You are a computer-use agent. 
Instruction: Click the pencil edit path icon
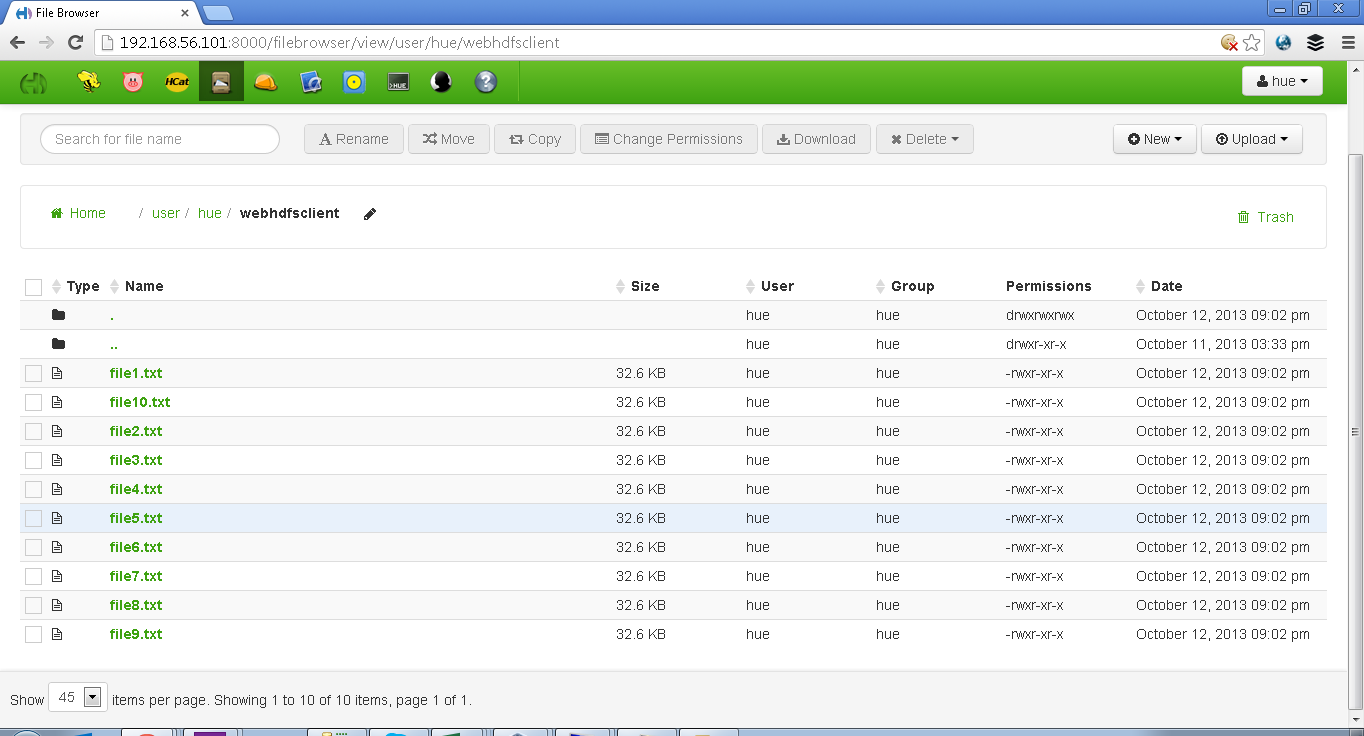[x=370, y=214]
